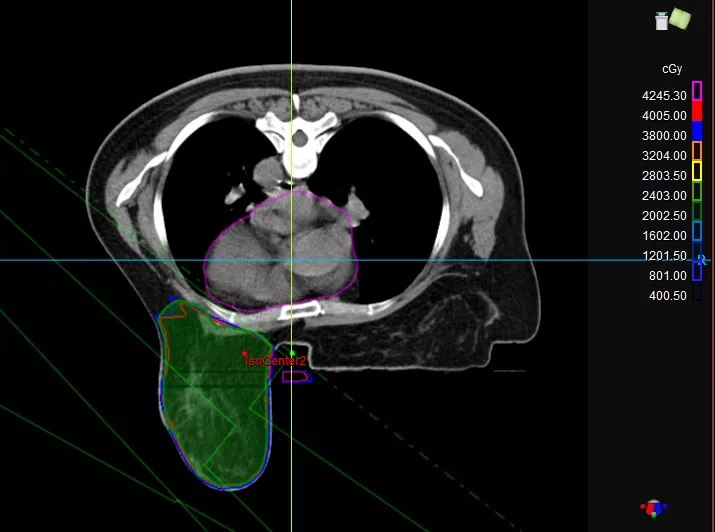Click the patient orientation figure icon
This screenshot has width=715, height=532.
656,508
